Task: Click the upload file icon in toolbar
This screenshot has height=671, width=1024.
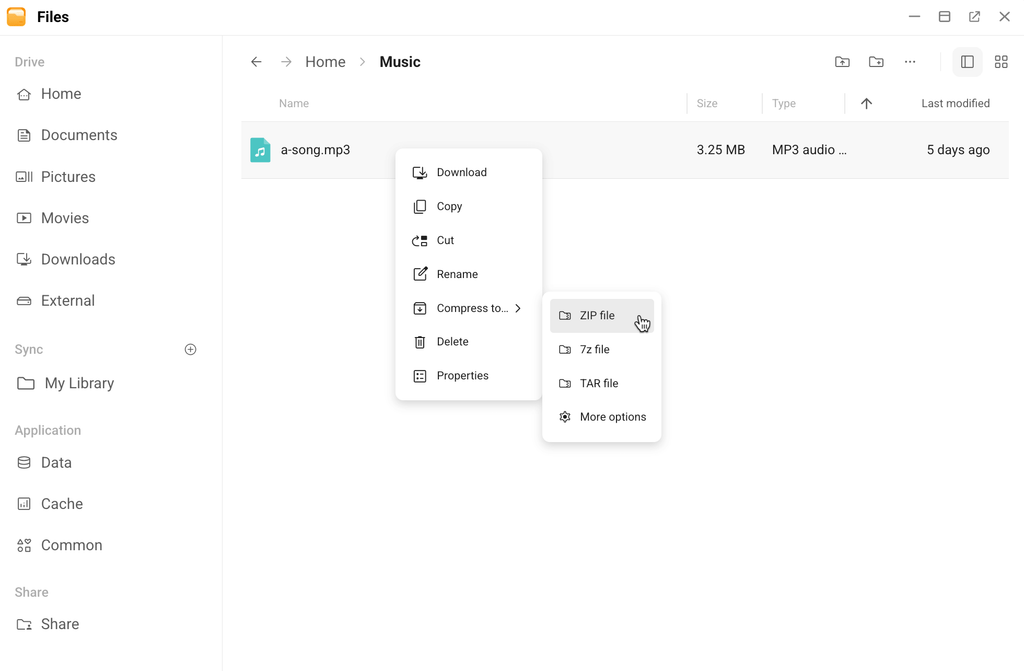Action: click(x=842, y=61)
